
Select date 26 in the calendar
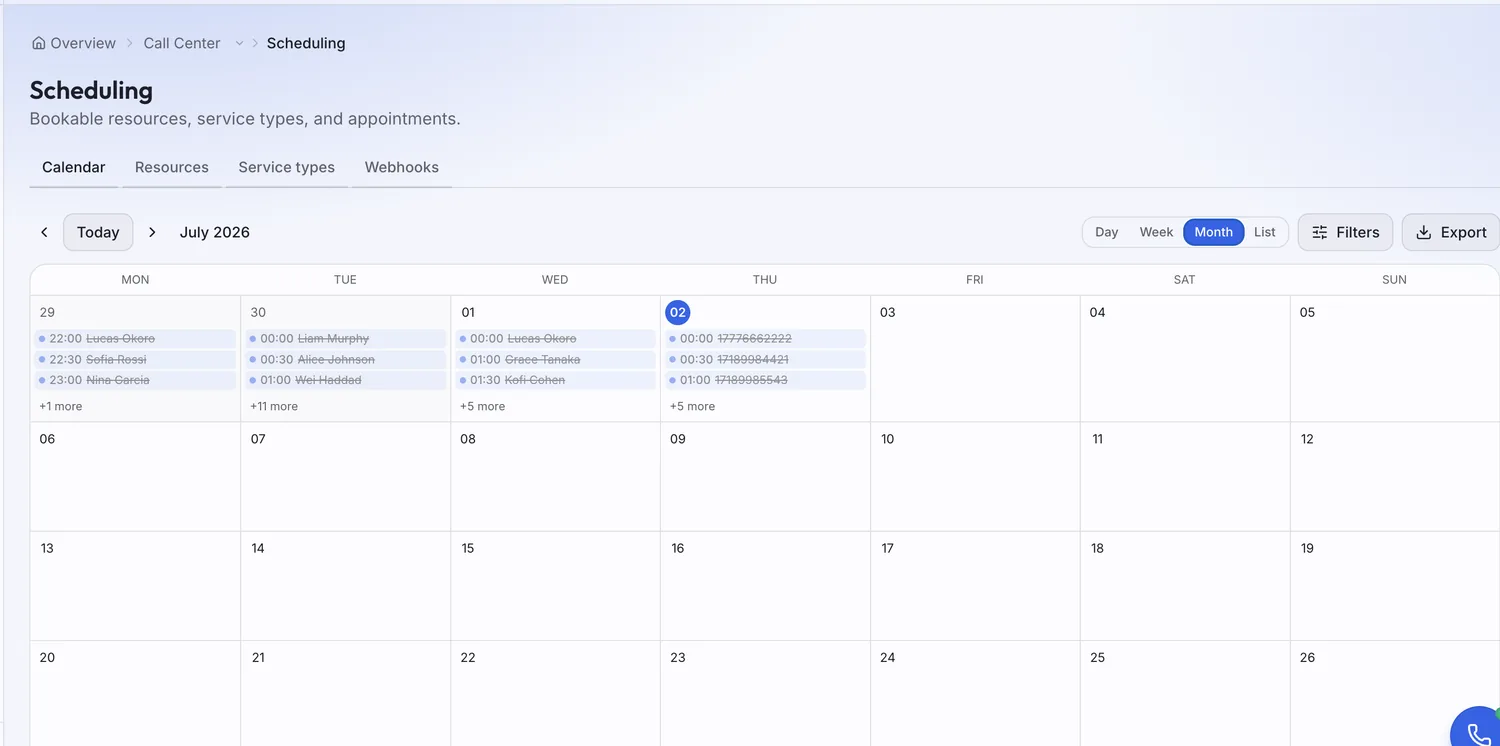click(x=1307, y=657)
